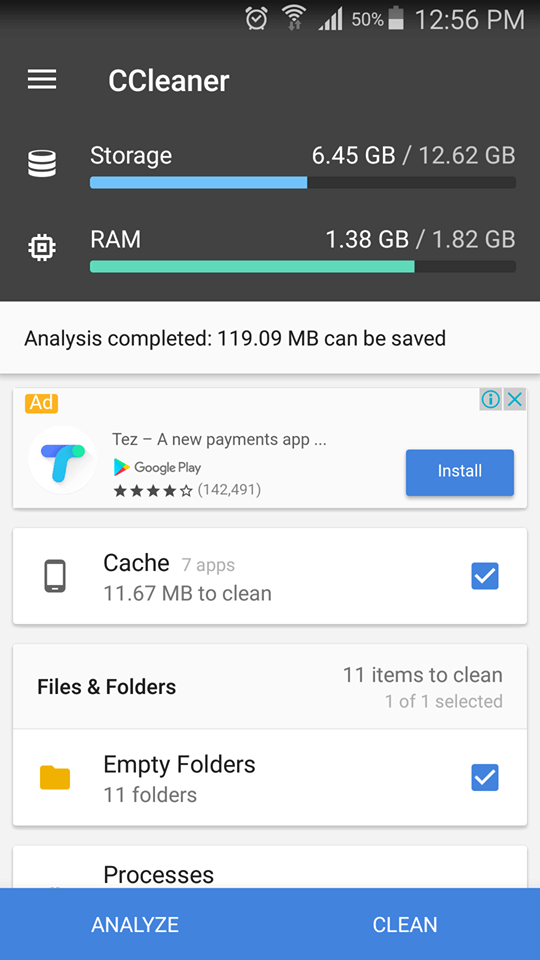Expand the Empty Folders 11 folders row

(269, 778)
